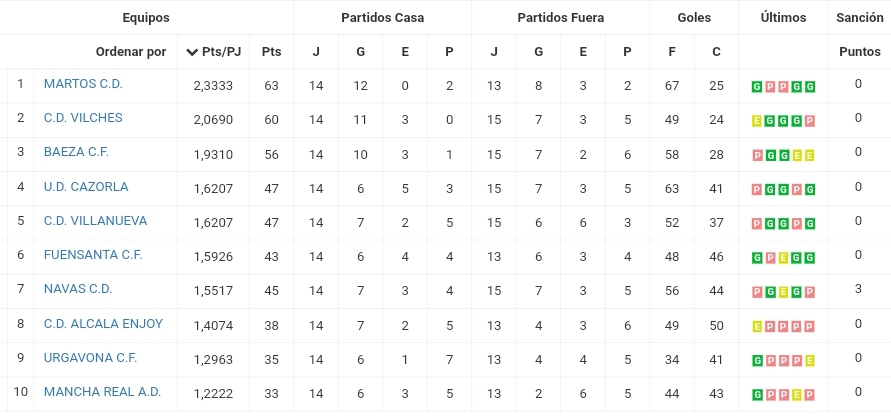Open MARTOS C.D. team page
891x416 pixels.
click(83, 84)
